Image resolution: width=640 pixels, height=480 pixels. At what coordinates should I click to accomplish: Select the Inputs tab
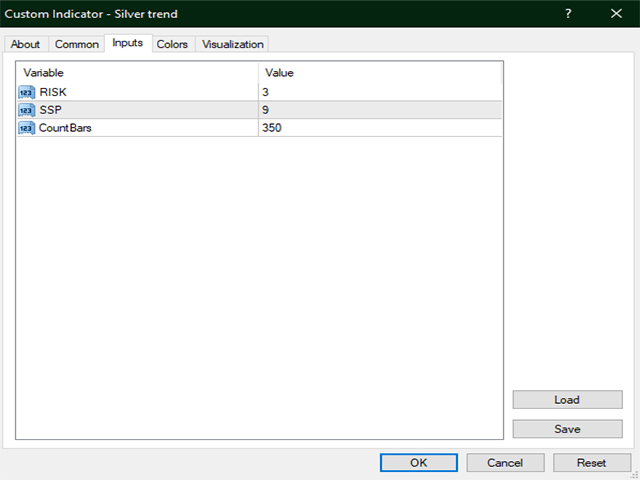127,43
